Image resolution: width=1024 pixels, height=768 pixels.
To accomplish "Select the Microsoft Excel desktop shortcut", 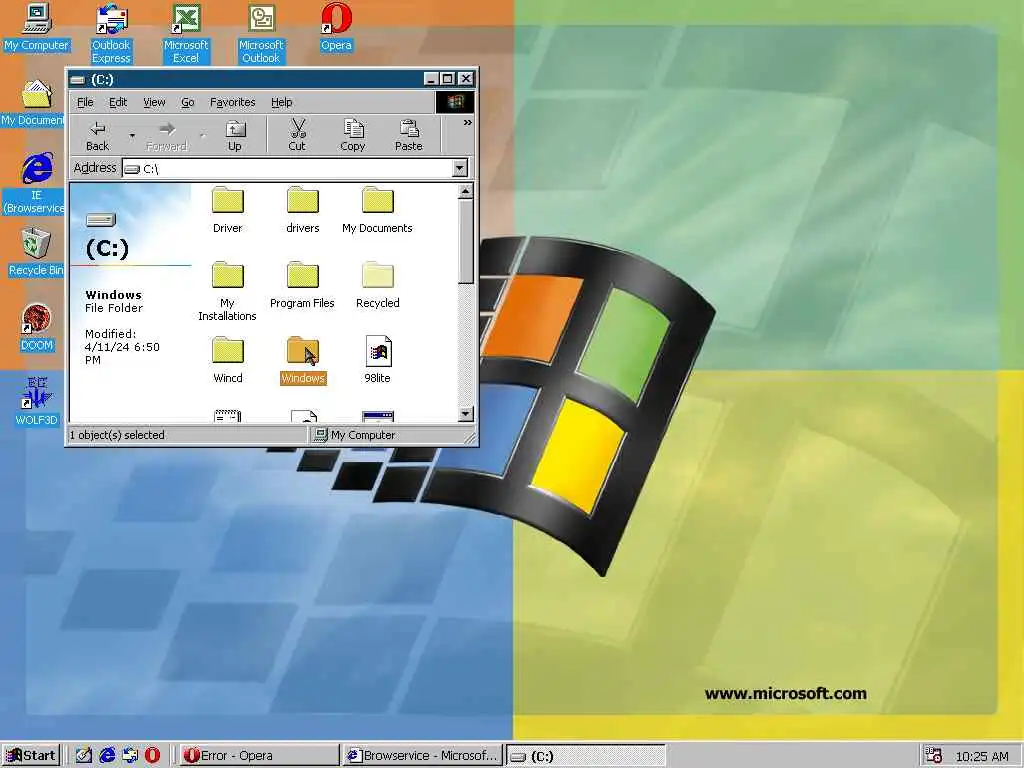I will tap(186, 33).
